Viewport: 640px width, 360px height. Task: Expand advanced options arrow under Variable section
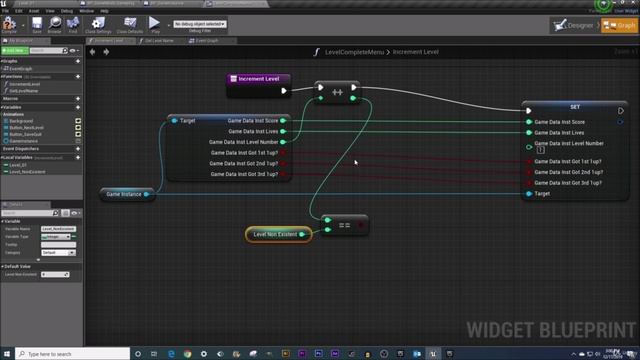tap(38, 260)
